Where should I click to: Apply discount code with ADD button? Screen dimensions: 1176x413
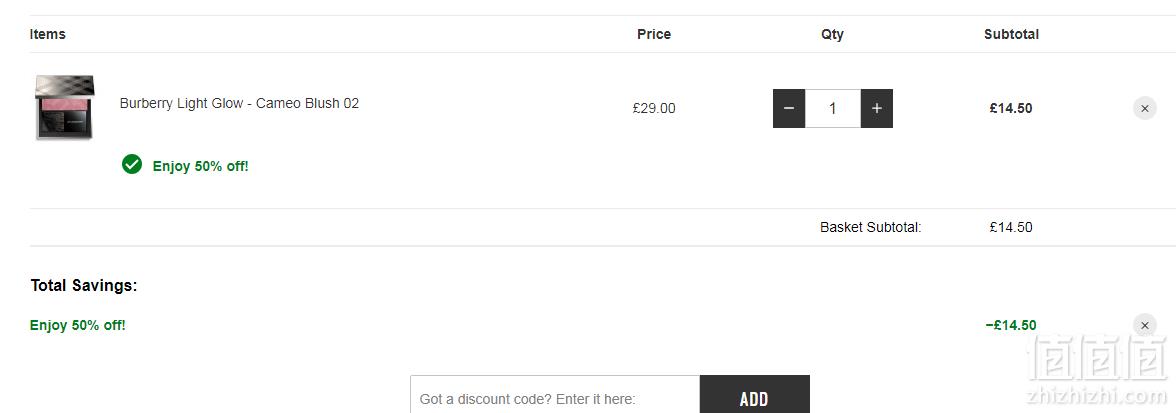tap(754, 395)
